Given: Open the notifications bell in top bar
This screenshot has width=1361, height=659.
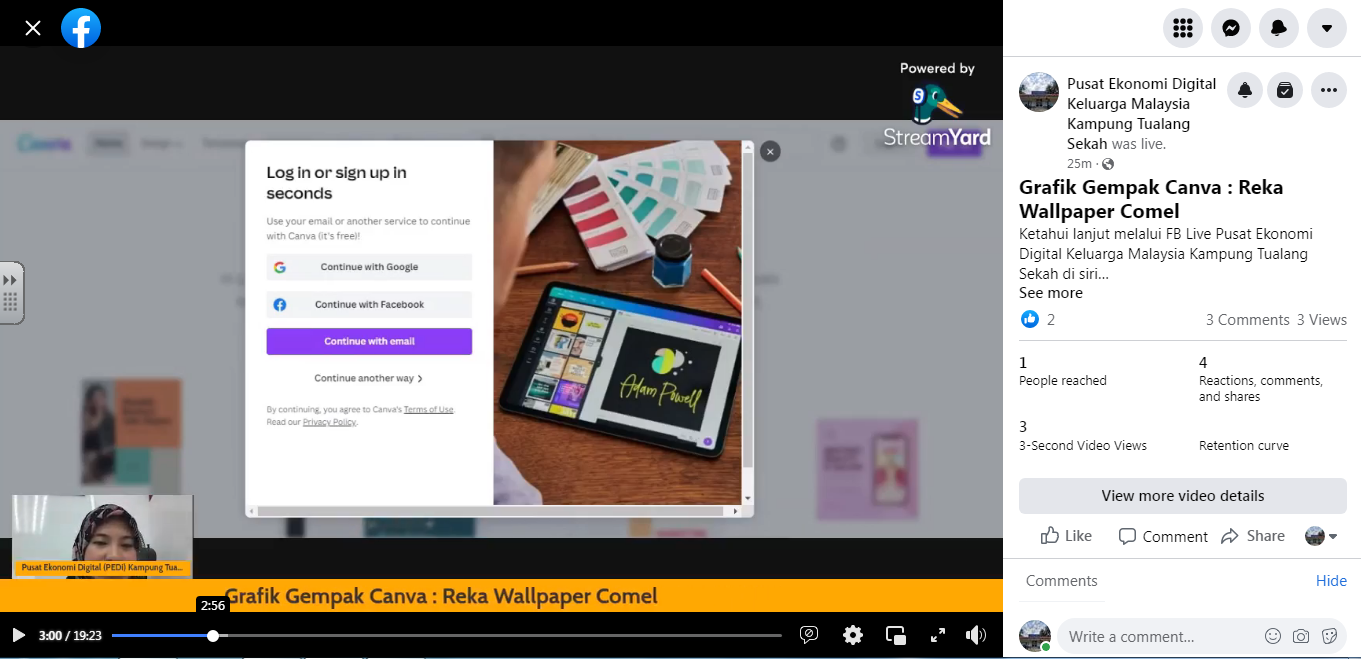Looking at the screenshot, I should (x=1279, y=28).
